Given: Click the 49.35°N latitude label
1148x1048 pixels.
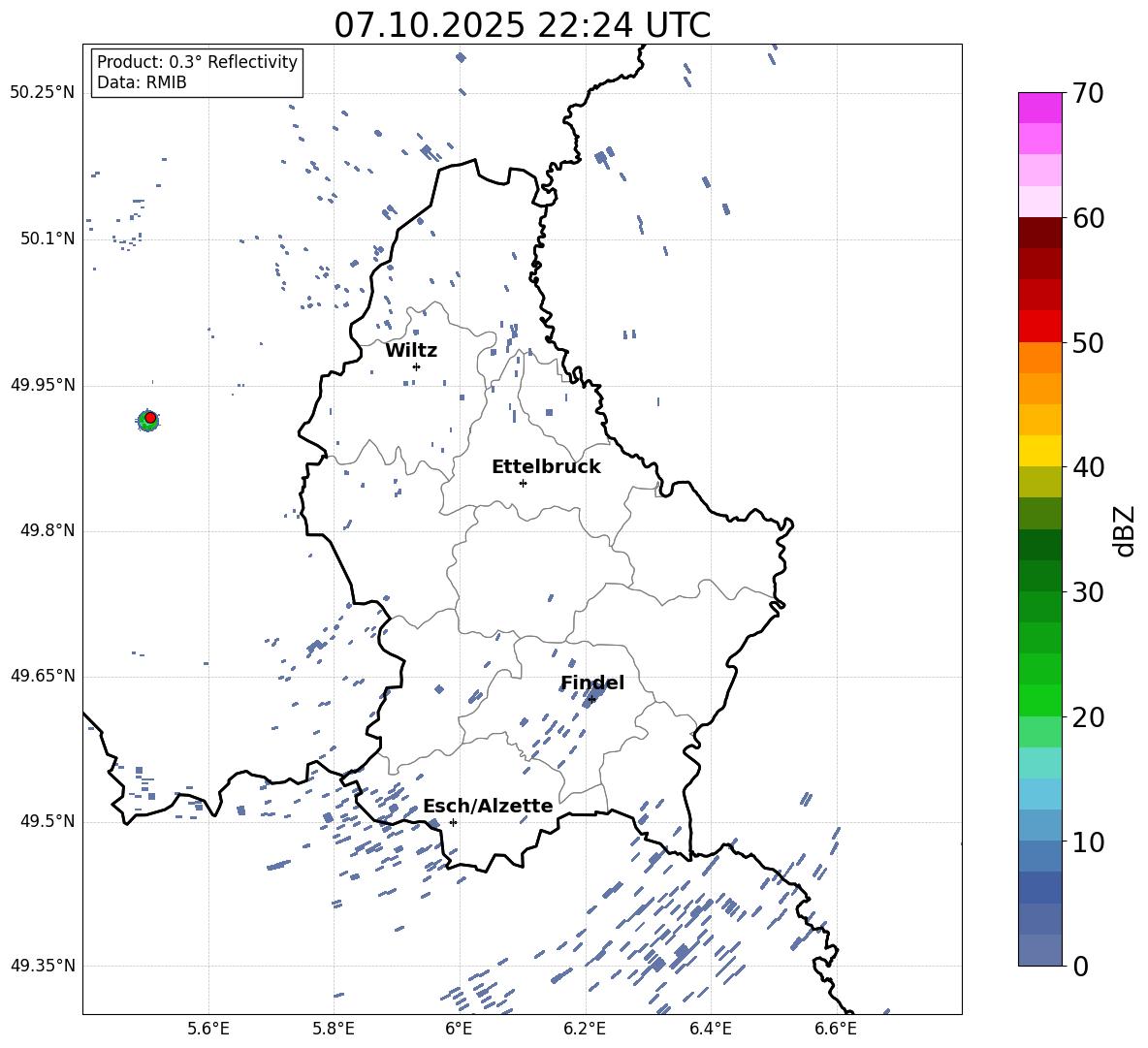Looking at the screenshot, I should pyautogui.click(x=43, y=966).
